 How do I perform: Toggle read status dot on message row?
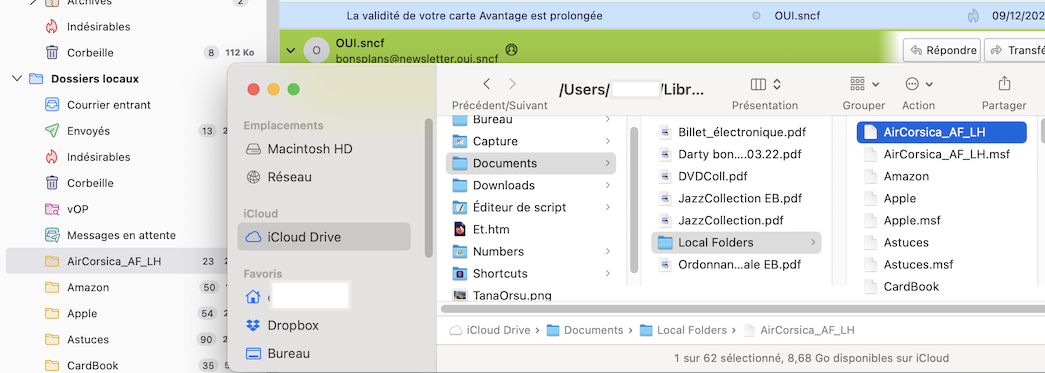(x=756, y=15)
